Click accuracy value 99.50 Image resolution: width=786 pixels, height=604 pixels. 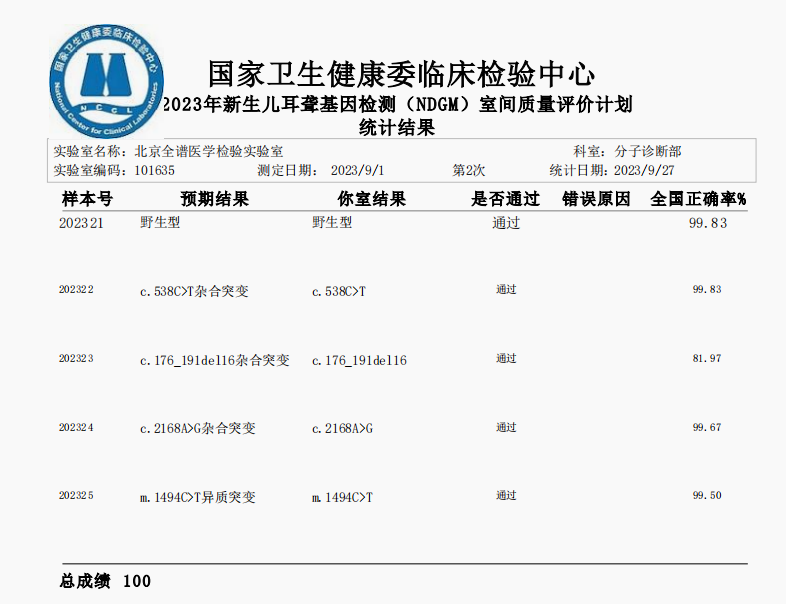(707, 495)
